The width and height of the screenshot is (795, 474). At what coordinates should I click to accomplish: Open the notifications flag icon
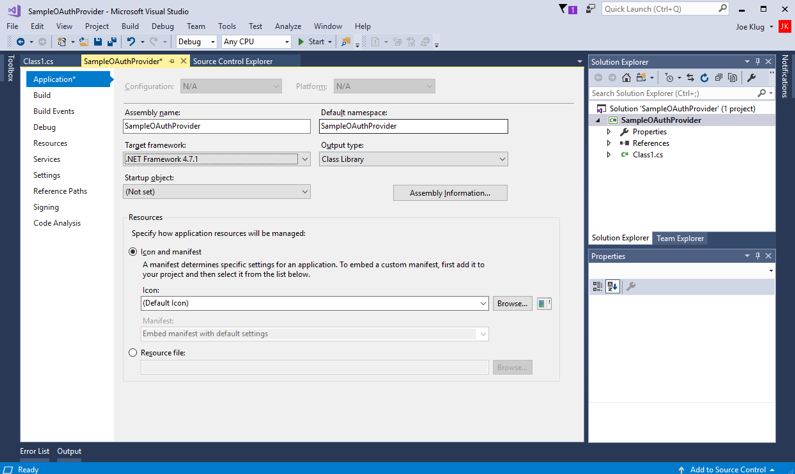pos(567,9)
